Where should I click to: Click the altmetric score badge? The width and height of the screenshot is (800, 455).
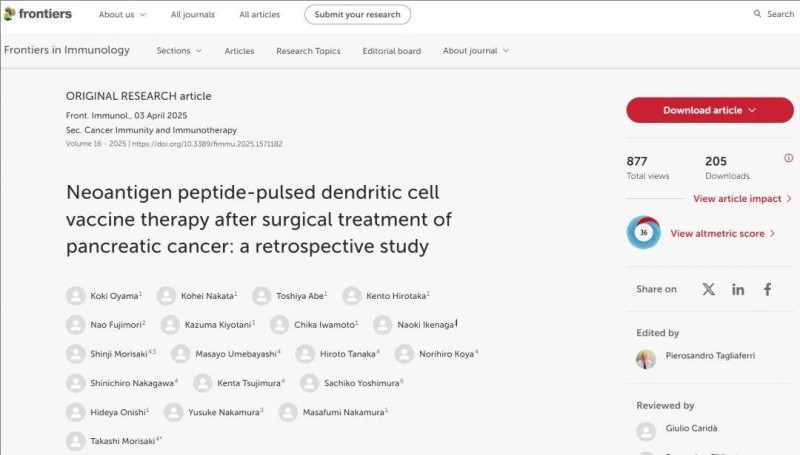coord(643,232)
